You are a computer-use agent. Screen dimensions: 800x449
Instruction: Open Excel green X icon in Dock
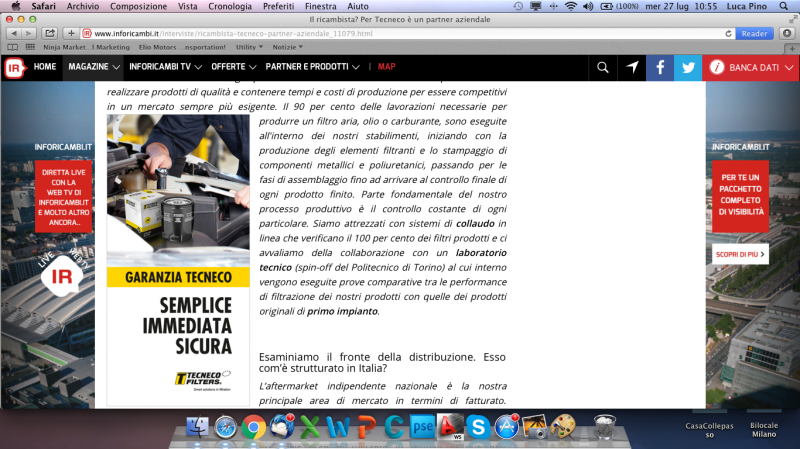[310, 427]
